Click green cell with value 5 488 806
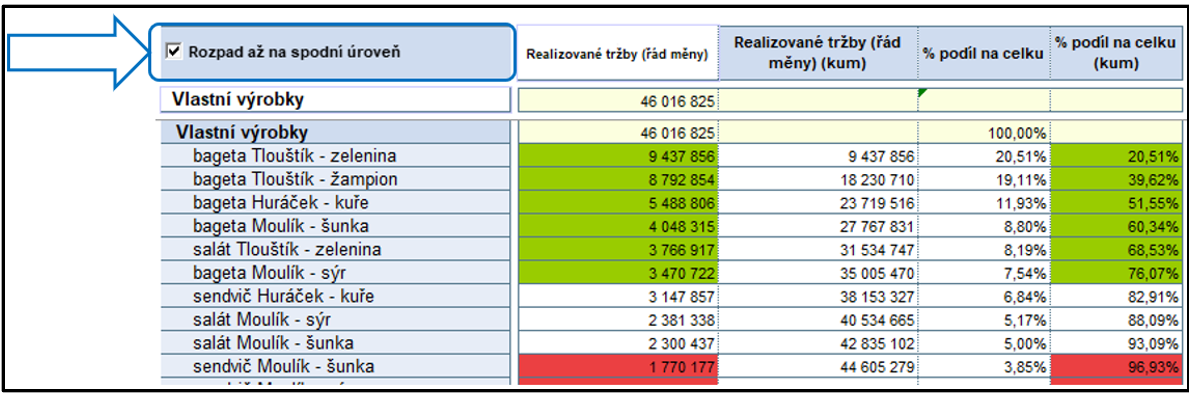Viewport: 1189px width, 394px height. tap(618, 203)
